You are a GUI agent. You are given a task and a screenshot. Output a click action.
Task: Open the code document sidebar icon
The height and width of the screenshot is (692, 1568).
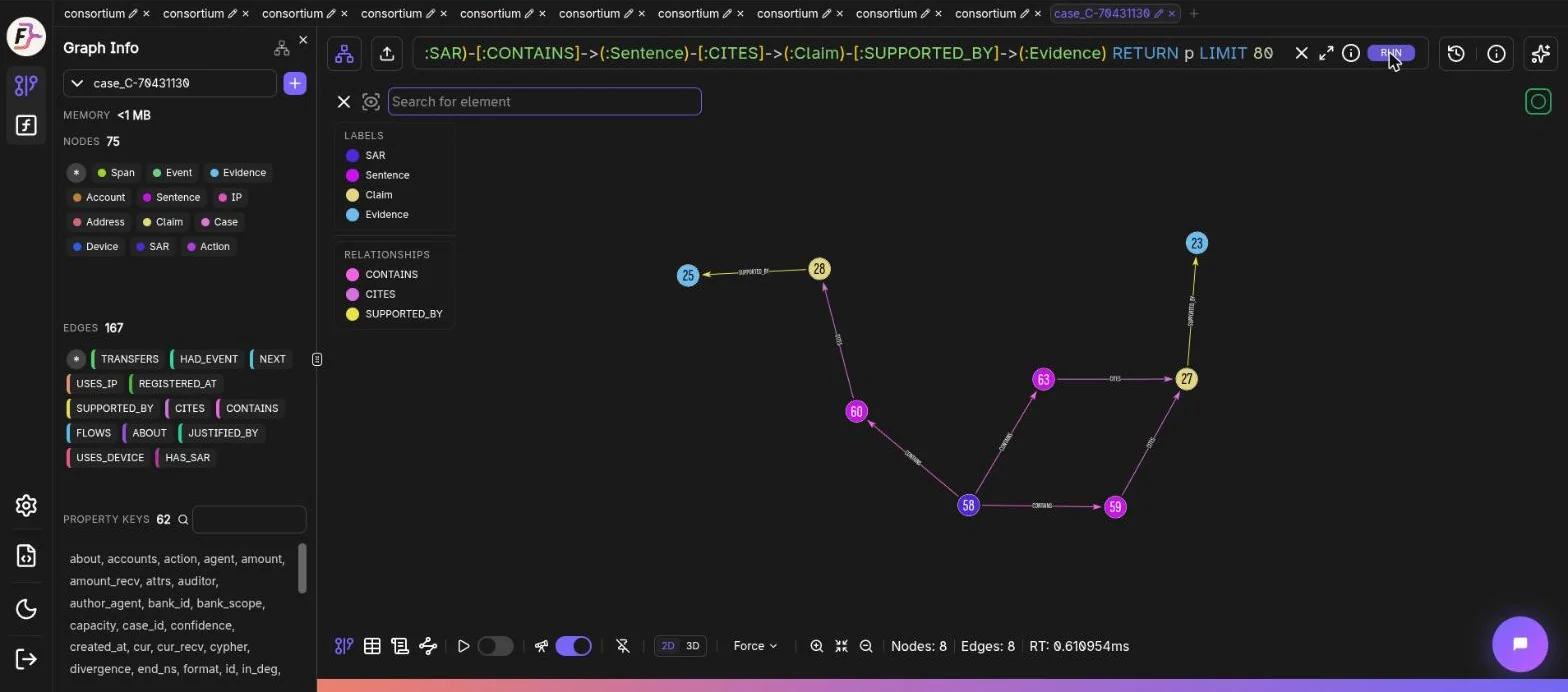pyautogui.click(x=26, y=556)
